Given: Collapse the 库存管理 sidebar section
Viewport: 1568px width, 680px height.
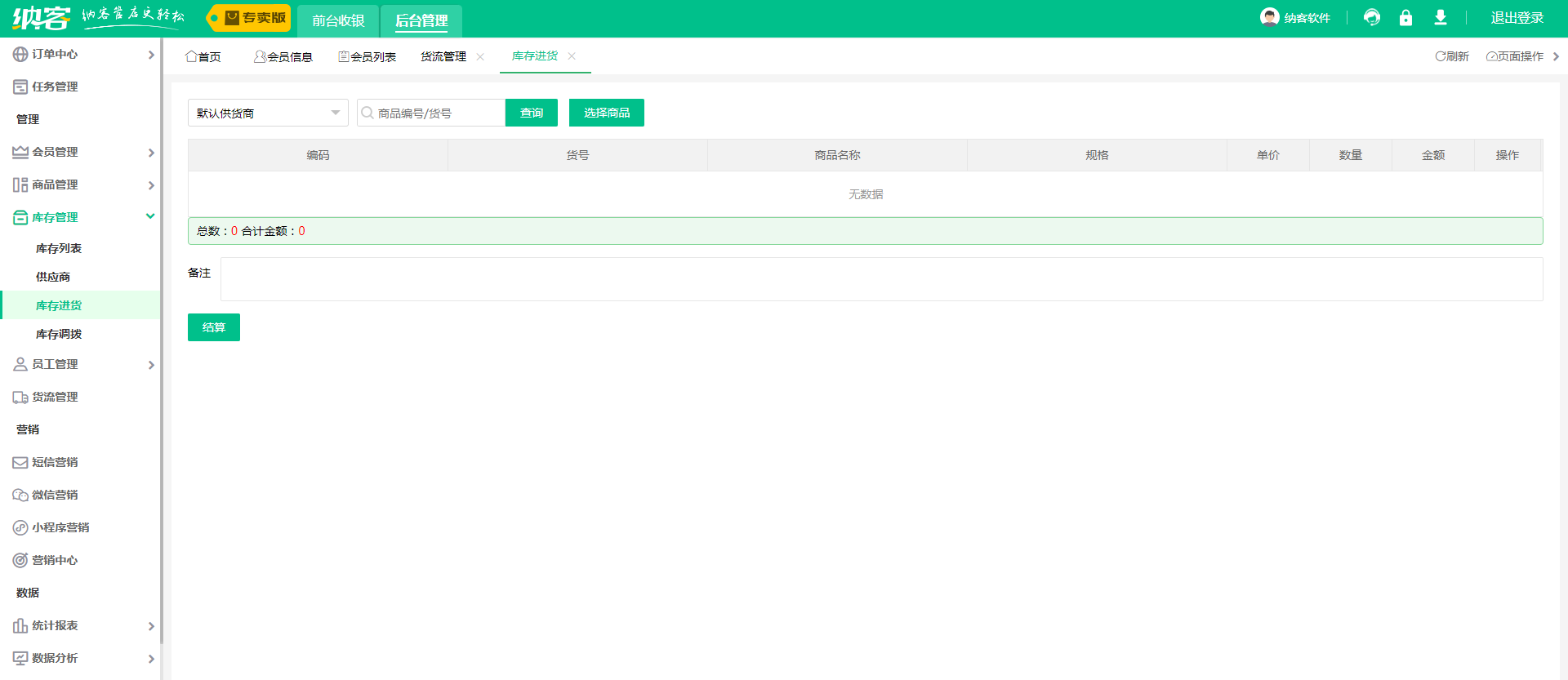Looking at the screenshot, I should pyautogui.click(x=82, y=217).
